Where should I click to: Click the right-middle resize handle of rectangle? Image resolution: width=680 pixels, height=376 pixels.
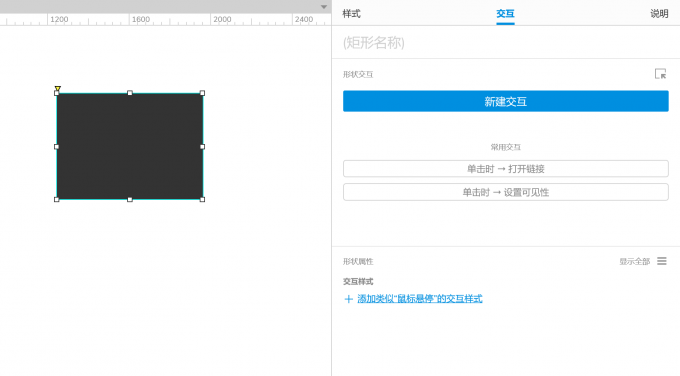pos(202,147)
